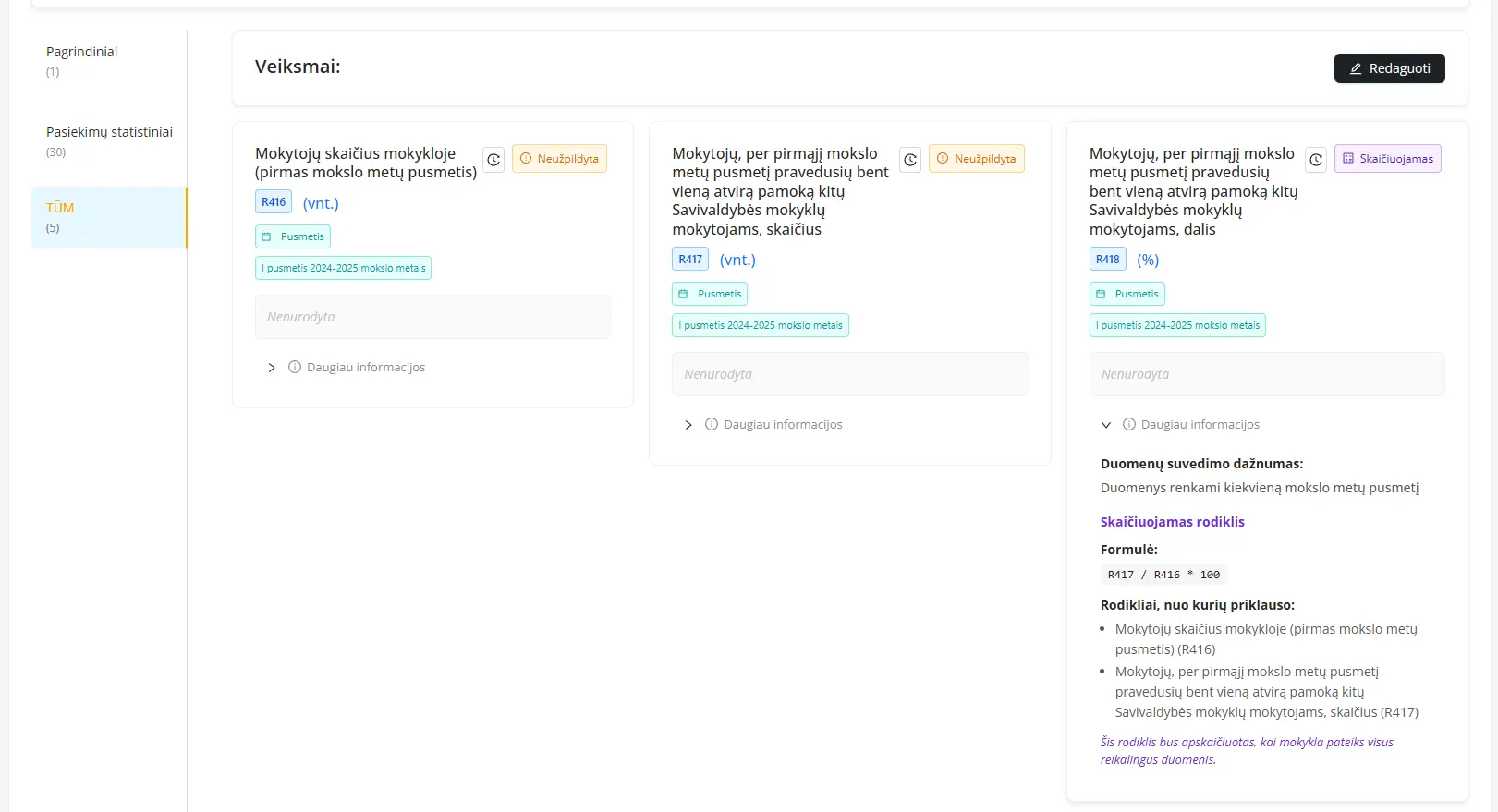Image resolution: width=1498 pixels, height=812 pixels.
Task: Open history icon on R416 card
Action: 493,160
